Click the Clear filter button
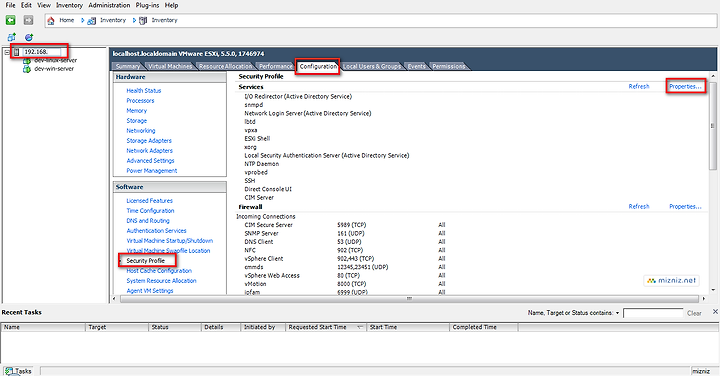The height and width of the screenshot is (376, 720). 694,313
